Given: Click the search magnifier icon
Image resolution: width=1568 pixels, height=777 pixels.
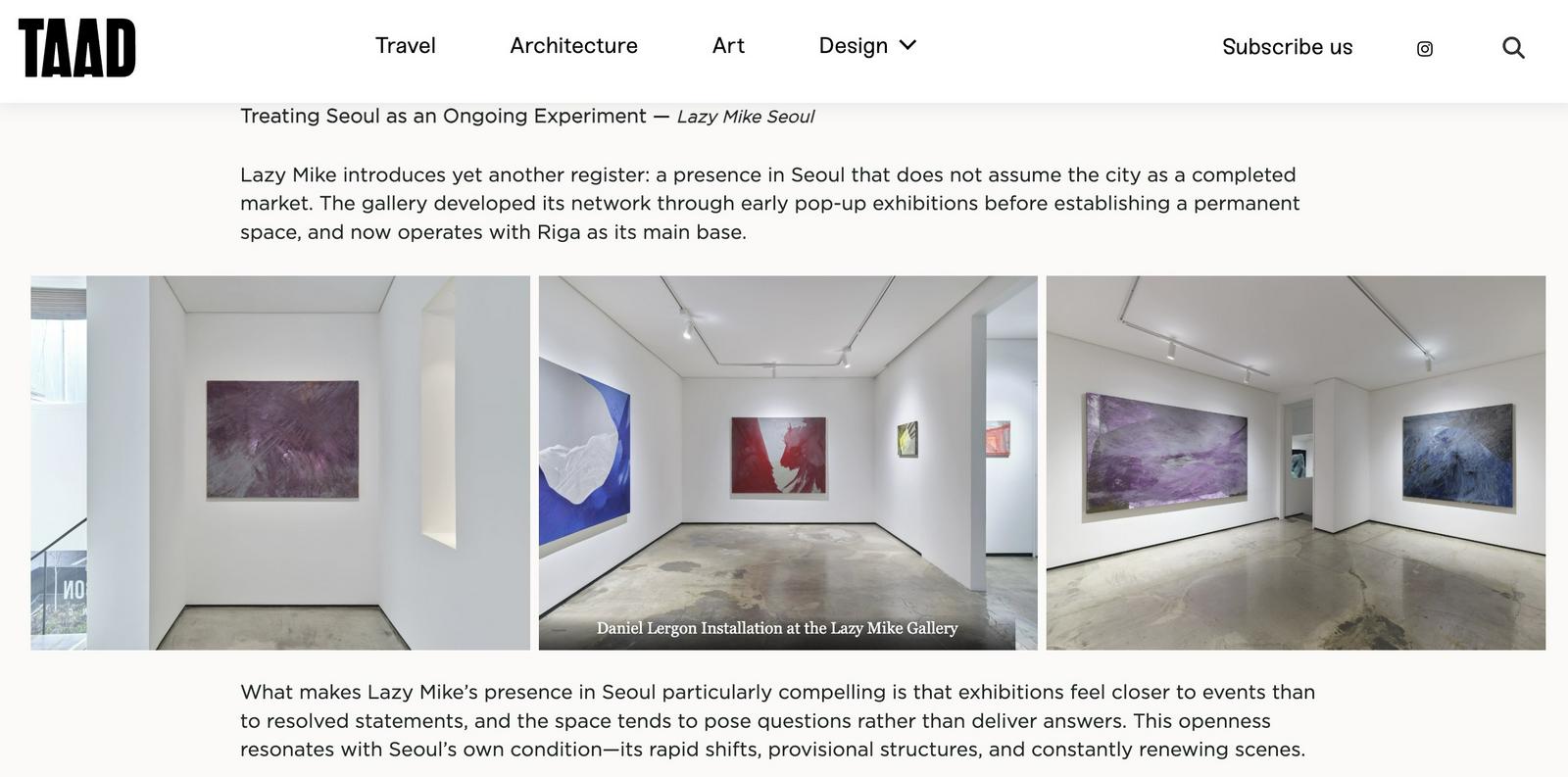Looking at the screenshot, I should (x=1513, y=47).
